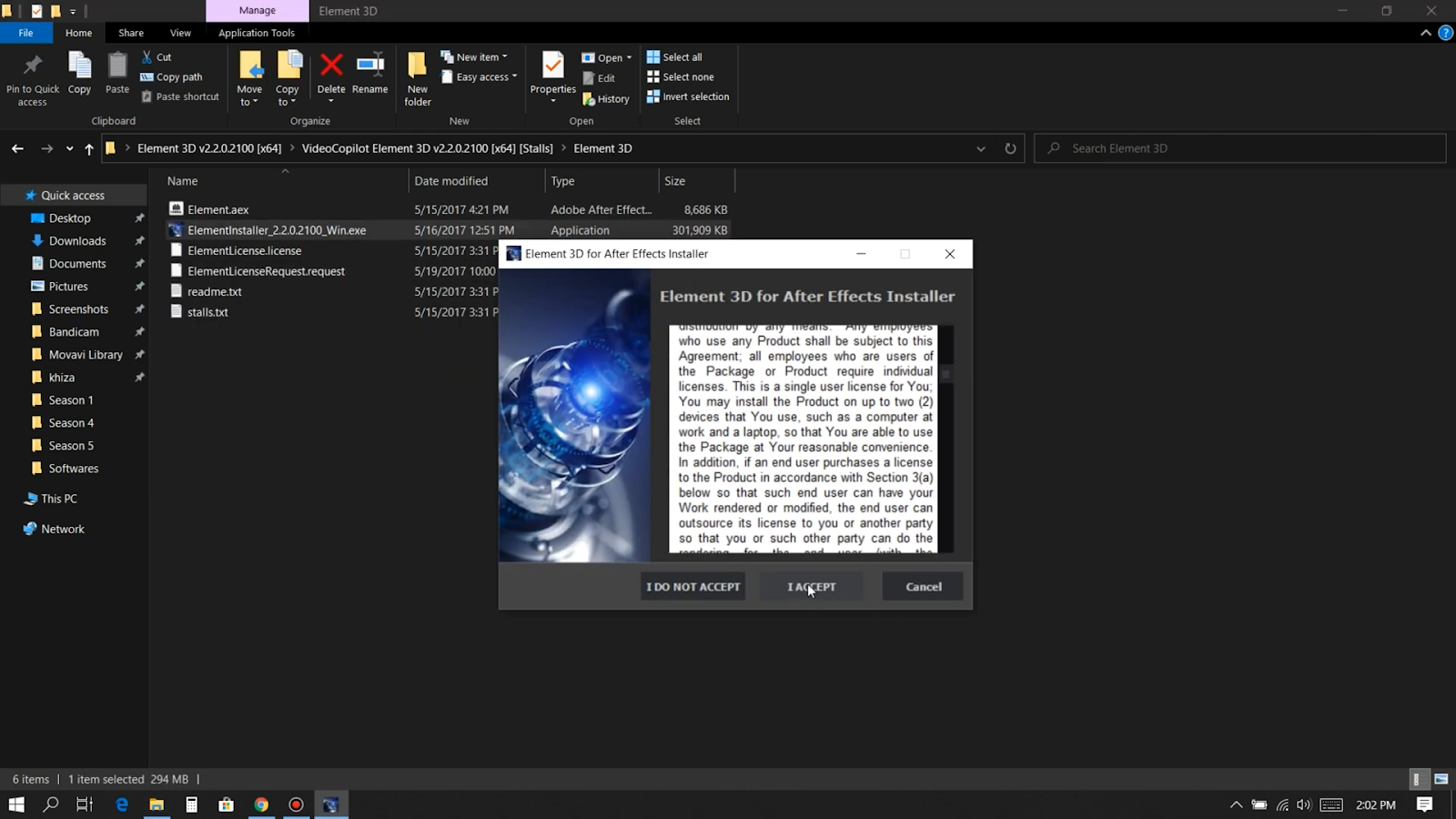
Task: Click the Search Element 3D field
Action: (x=1239, y=148)
